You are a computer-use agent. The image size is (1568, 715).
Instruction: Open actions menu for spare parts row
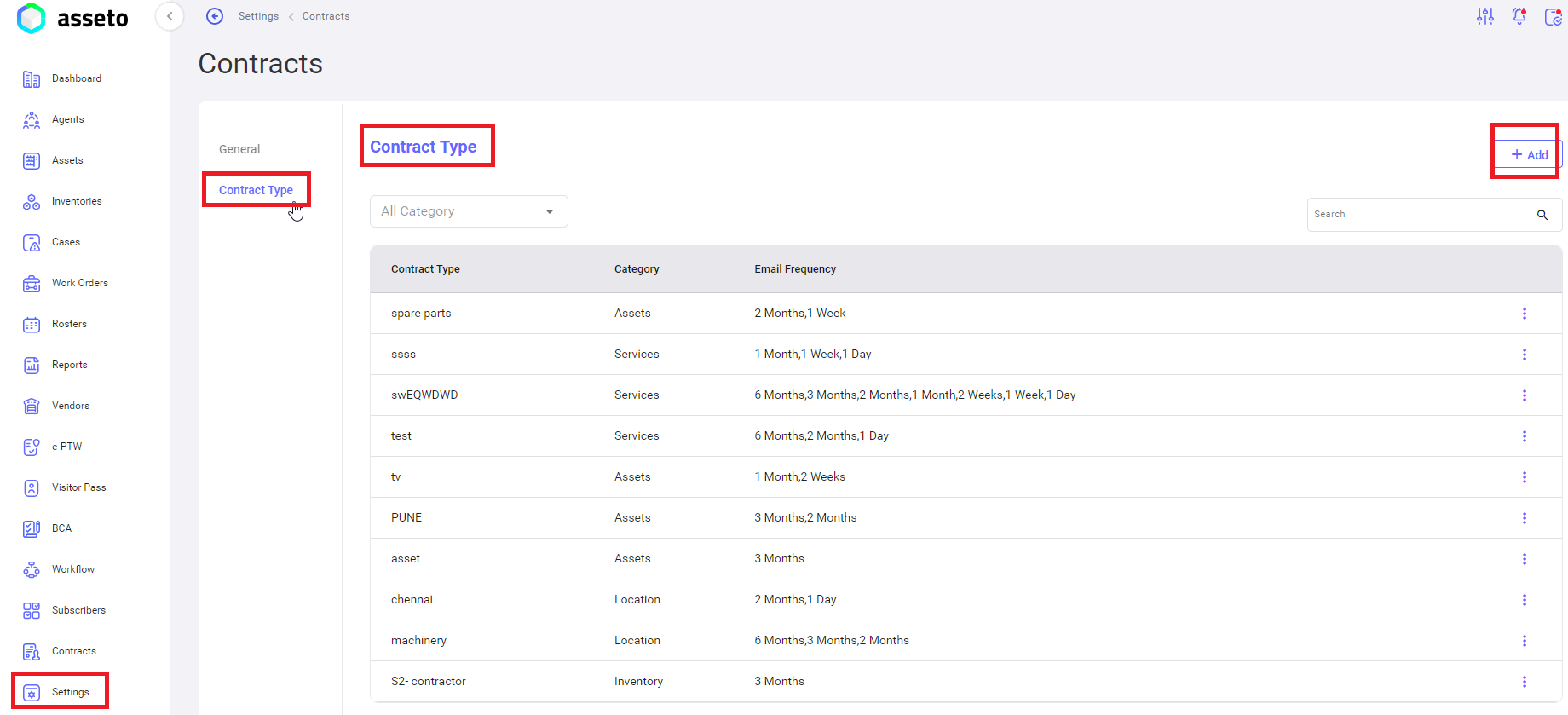coord(1525,314)
